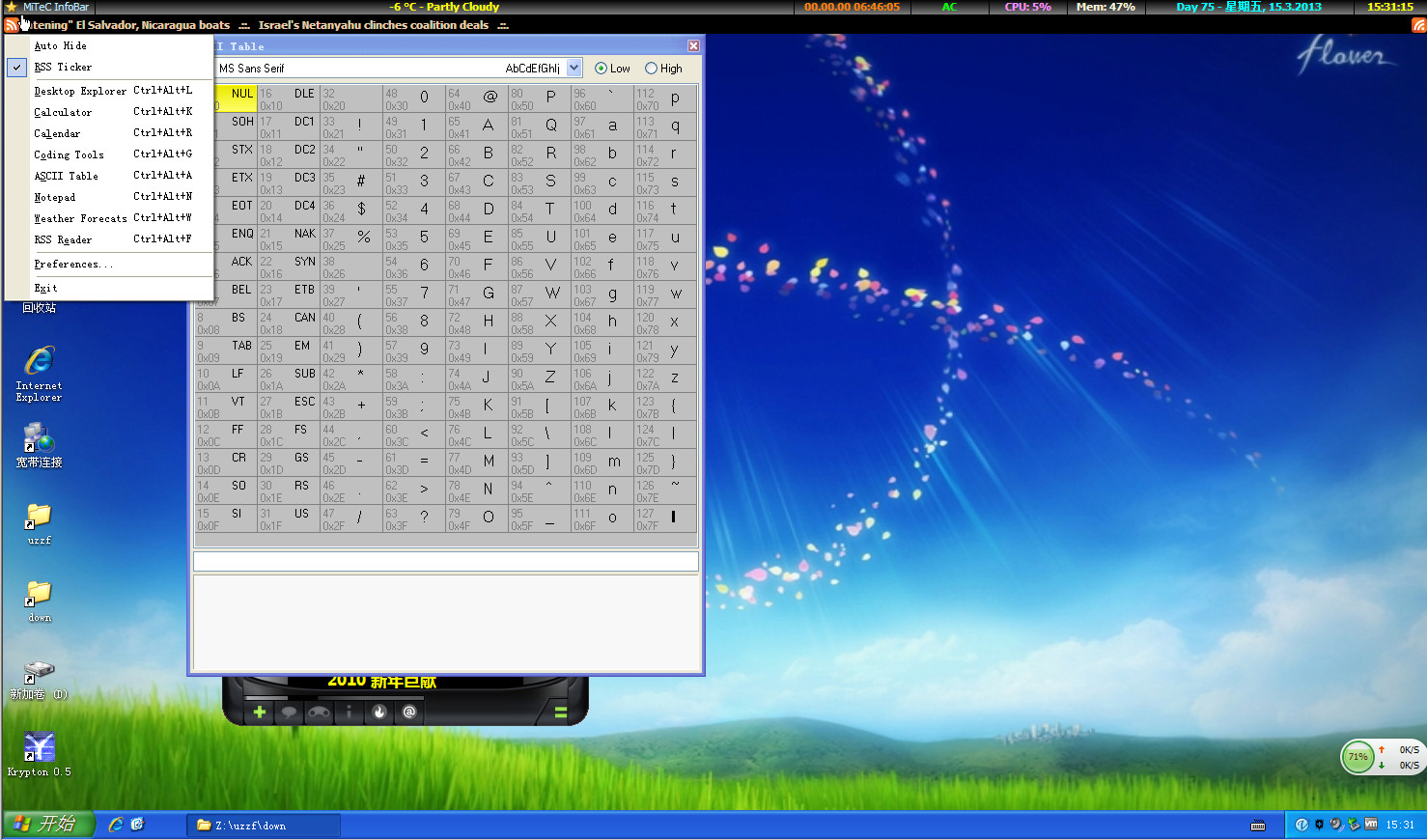Viewport: 1427px width, 840px height.
Task: Choose Calendar in the InfoBar menu
Action: [109, 133]
